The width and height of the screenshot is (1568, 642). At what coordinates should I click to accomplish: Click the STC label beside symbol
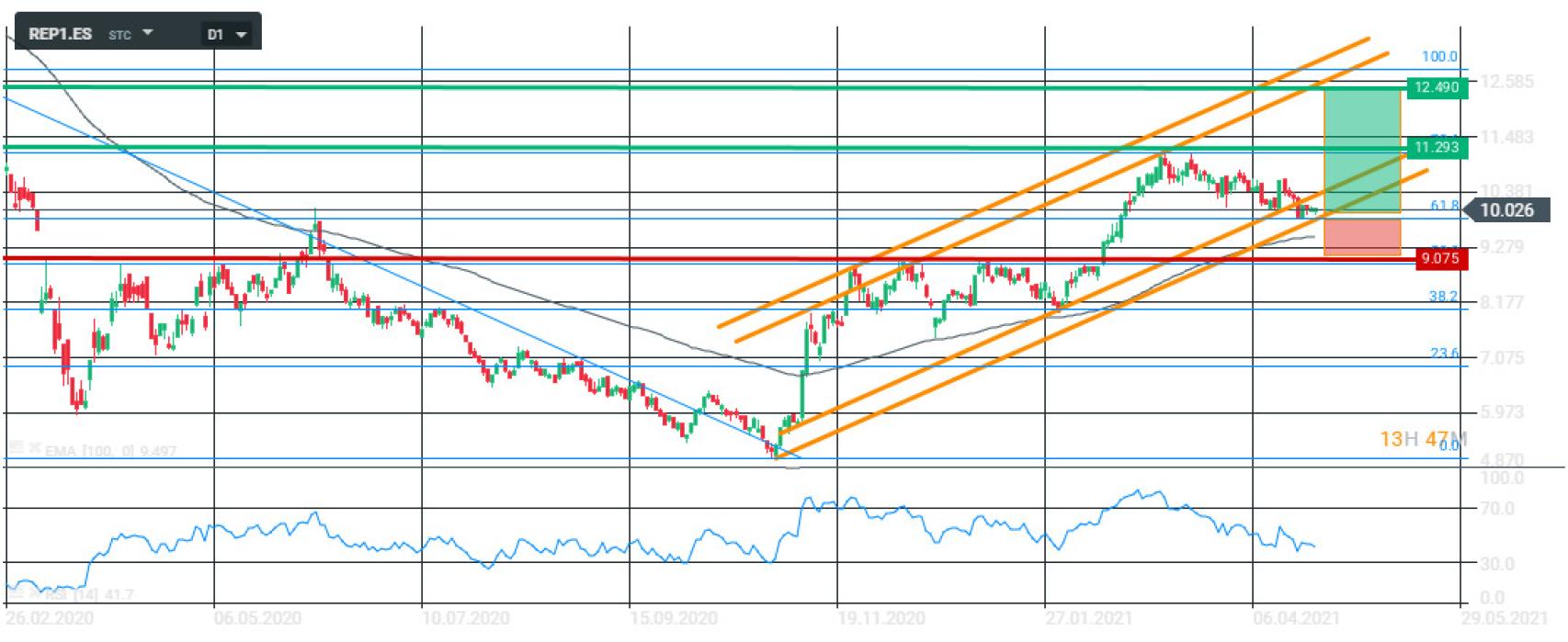pyautogui.click(x=119, y=35)
